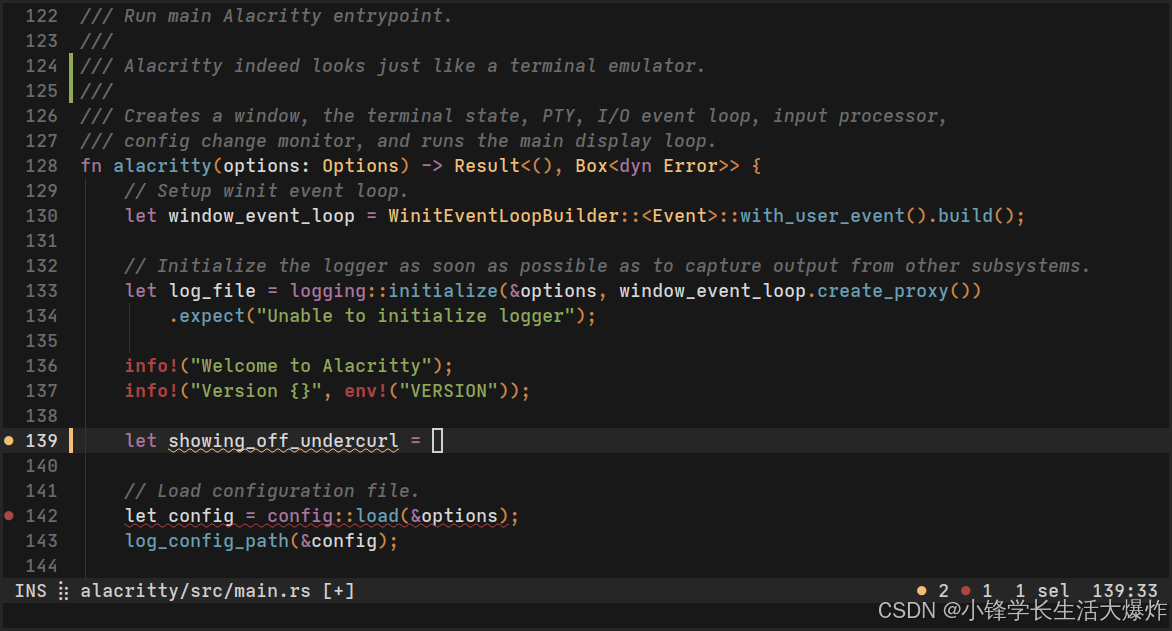Image resolution: width=1172 pixels, height=631 pixels.
Task: Click the .expect call on line 134
Action: pos(207,316)
